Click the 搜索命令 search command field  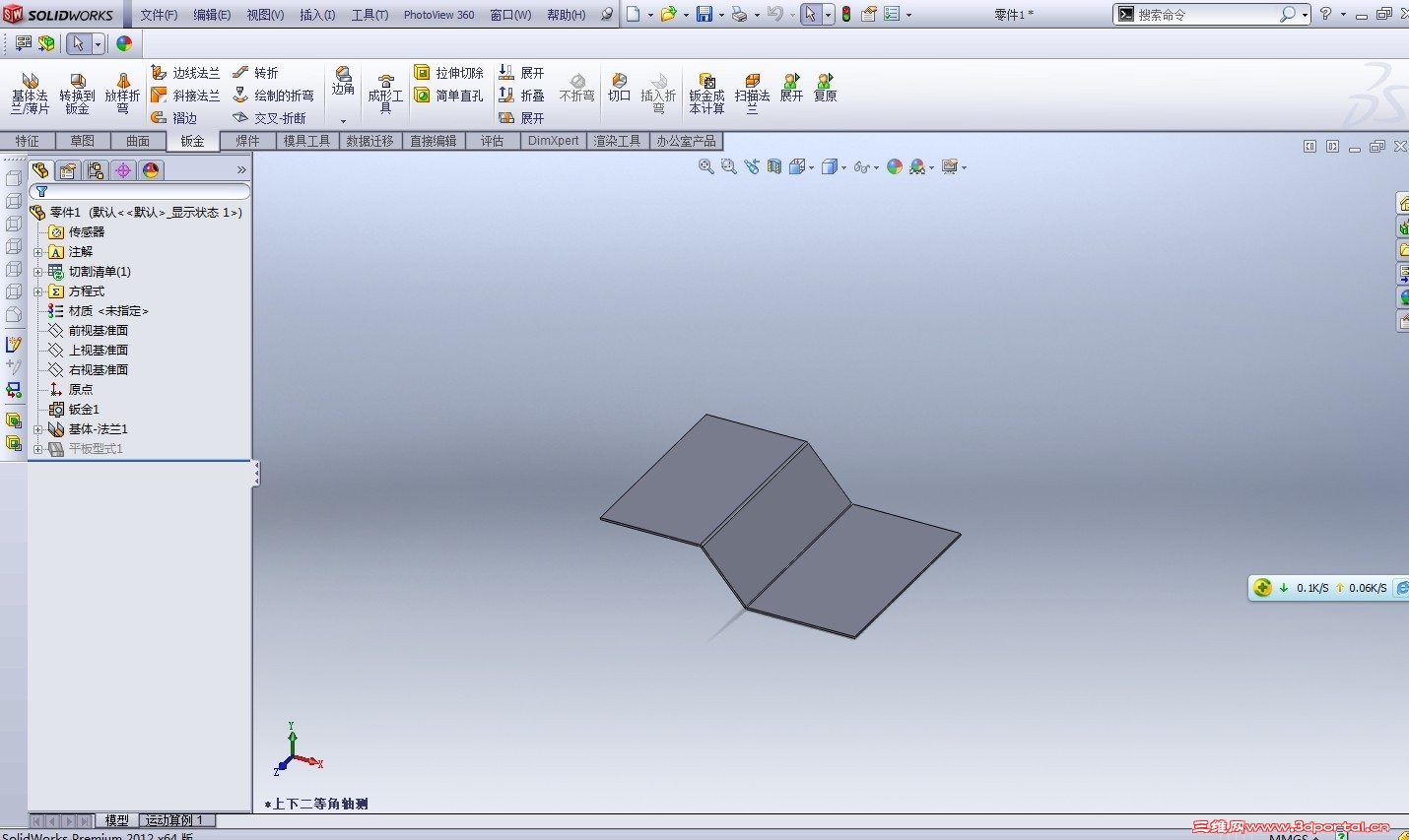1206,15
